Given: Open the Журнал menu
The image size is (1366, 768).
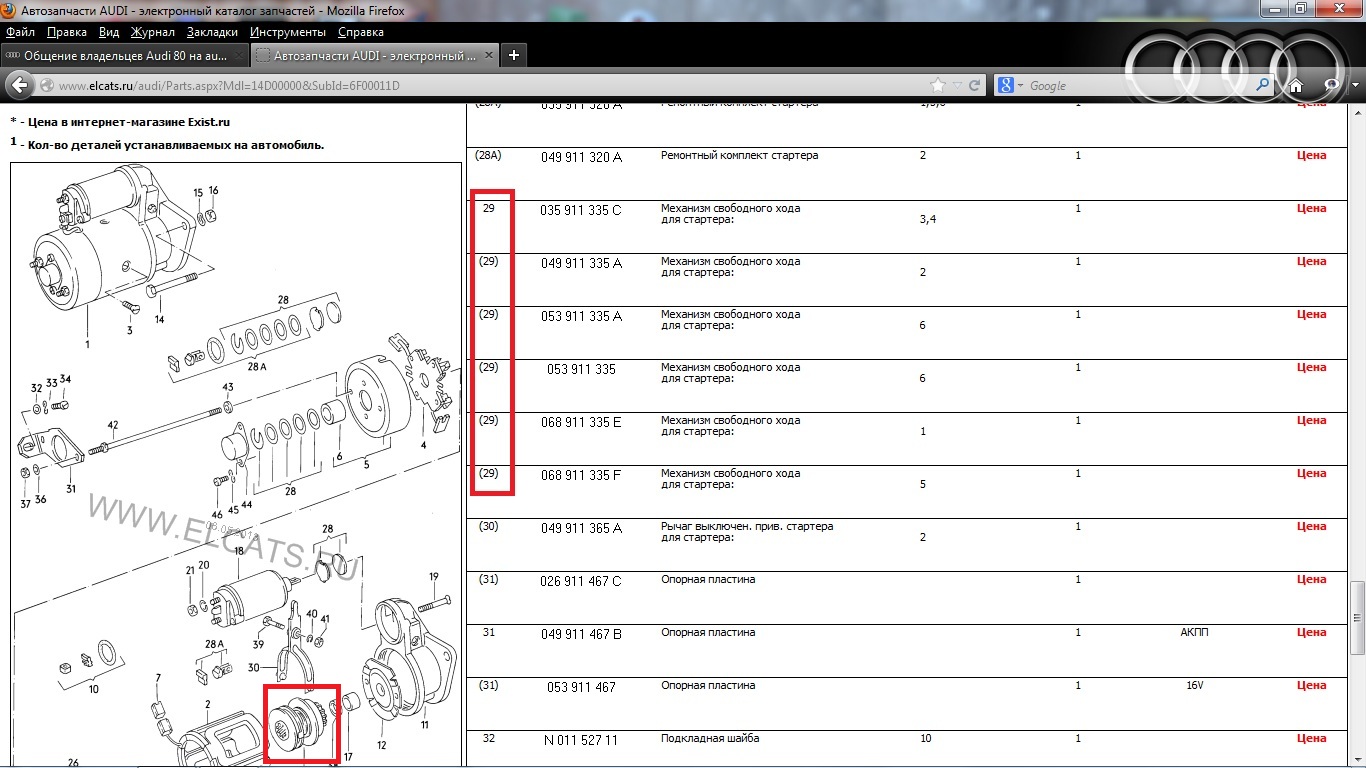Looking at the screenshot, I should (x=153, y=32).
